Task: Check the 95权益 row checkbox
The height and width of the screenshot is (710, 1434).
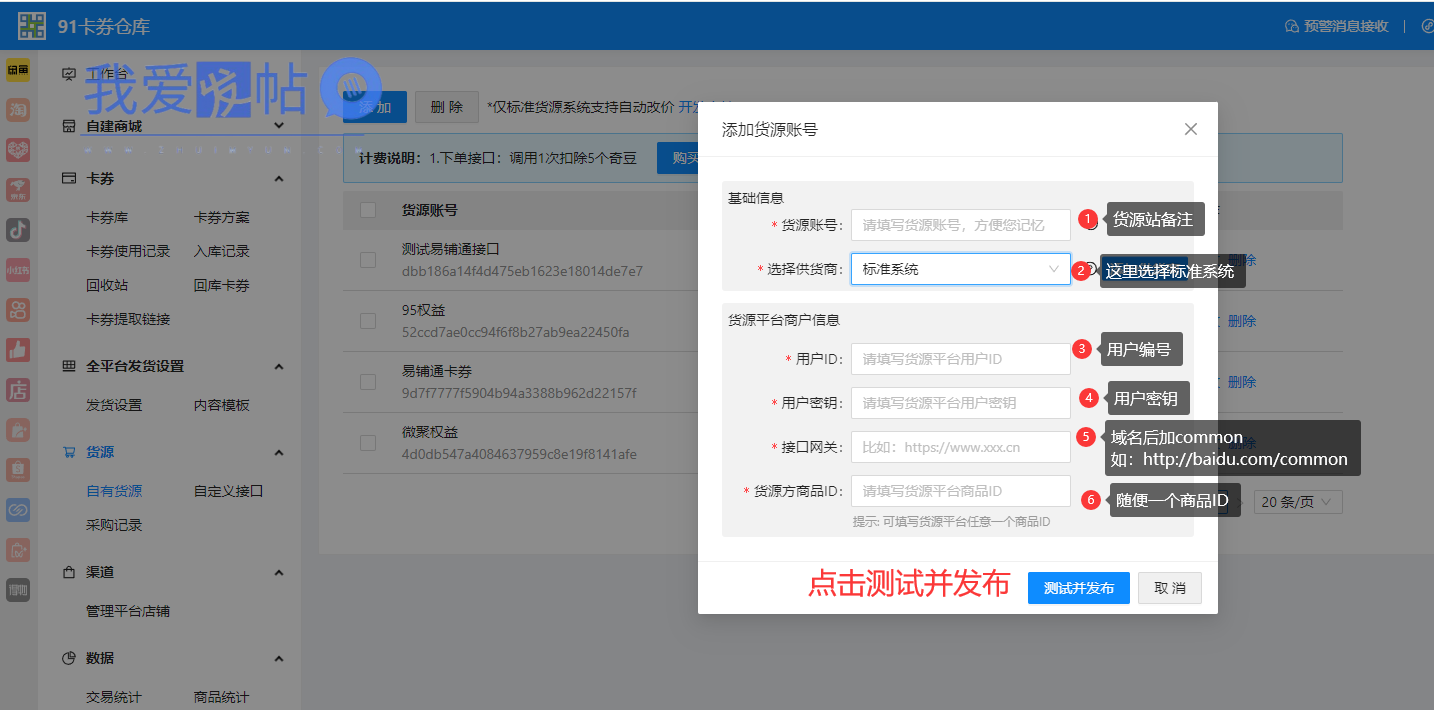Action: 368,321
